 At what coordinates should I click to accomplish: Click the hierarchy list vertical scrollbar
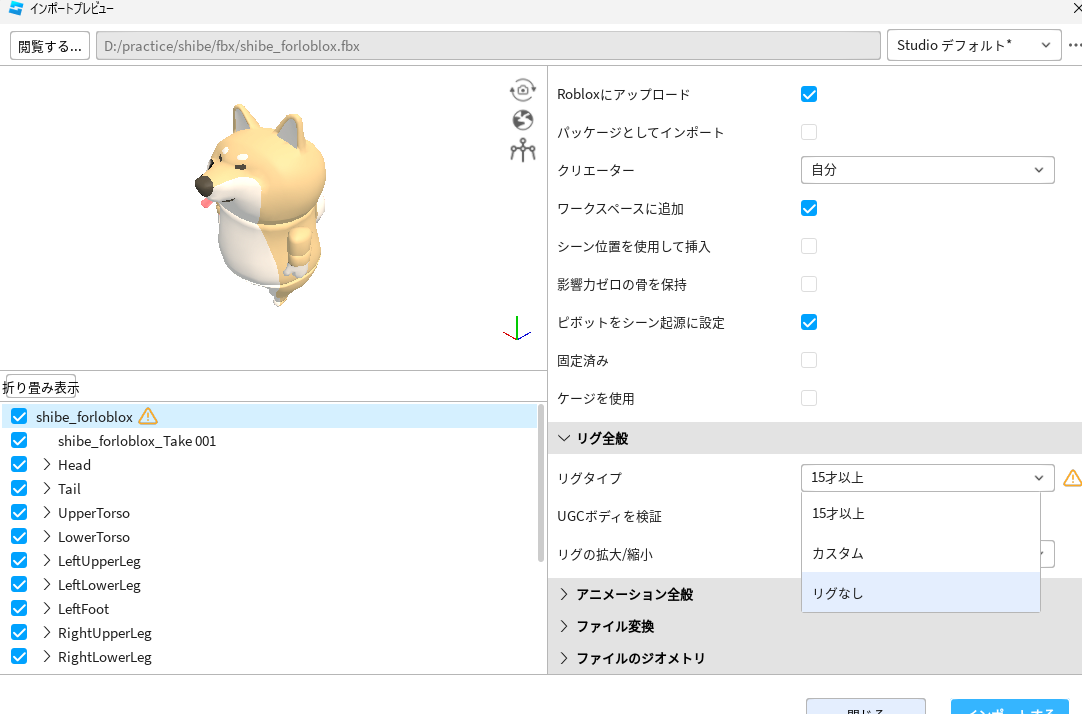542,483
